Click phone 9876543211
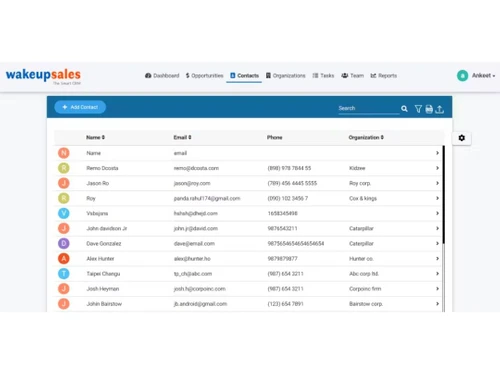 [x=282, y=228]
